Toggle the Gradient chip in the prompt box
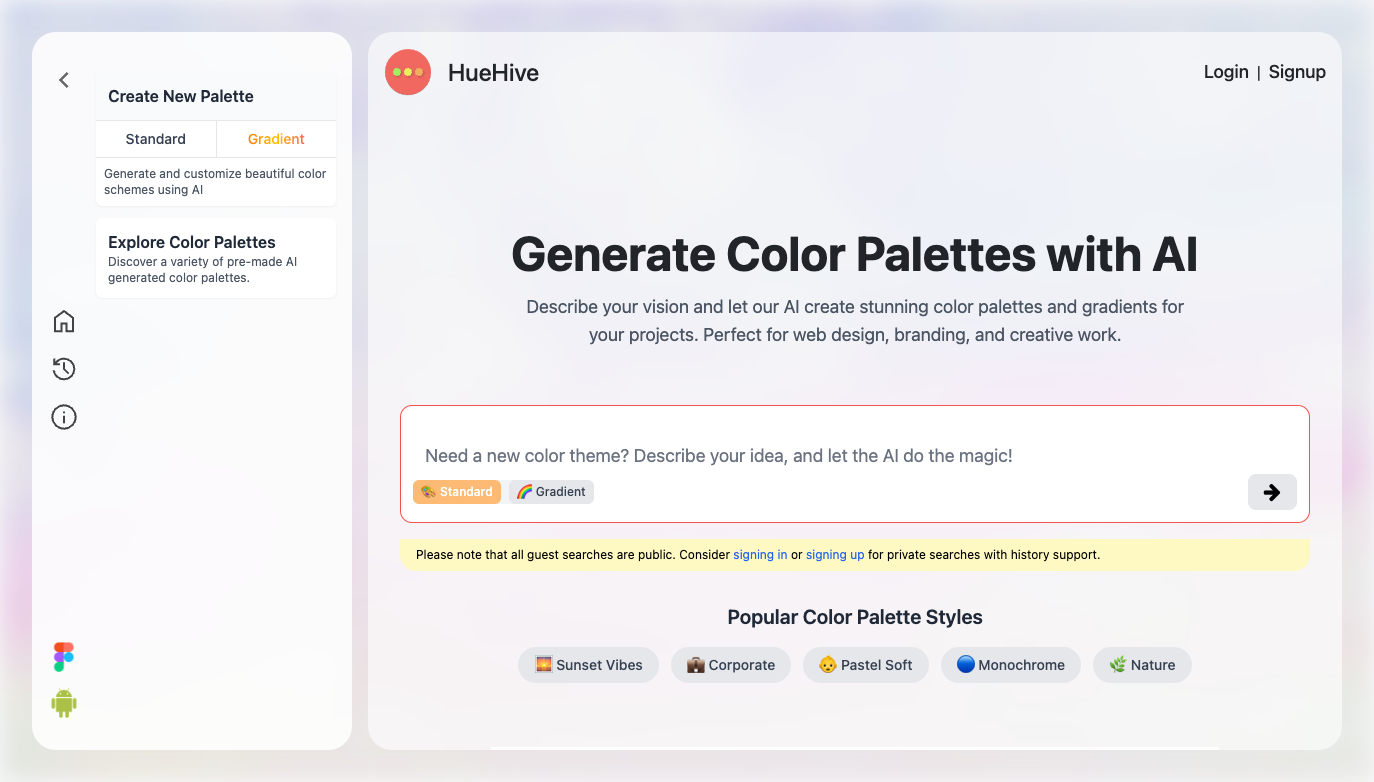Viewport: 1374px width, 782px height. point(550,491)
